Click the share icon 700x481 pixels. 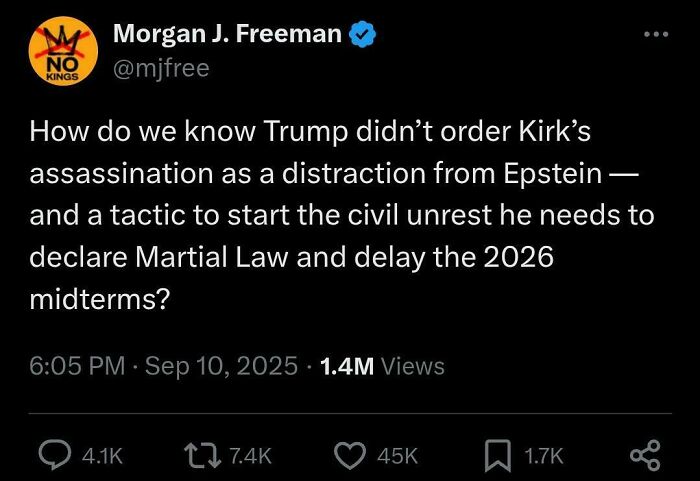click(645, 455)
